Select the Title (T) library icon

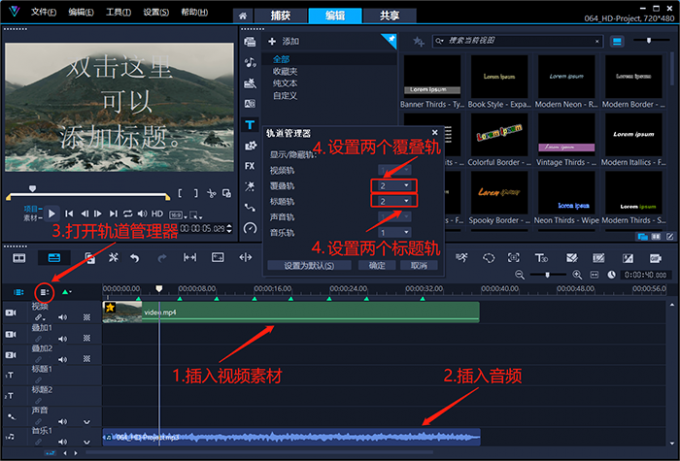point(250,125)
